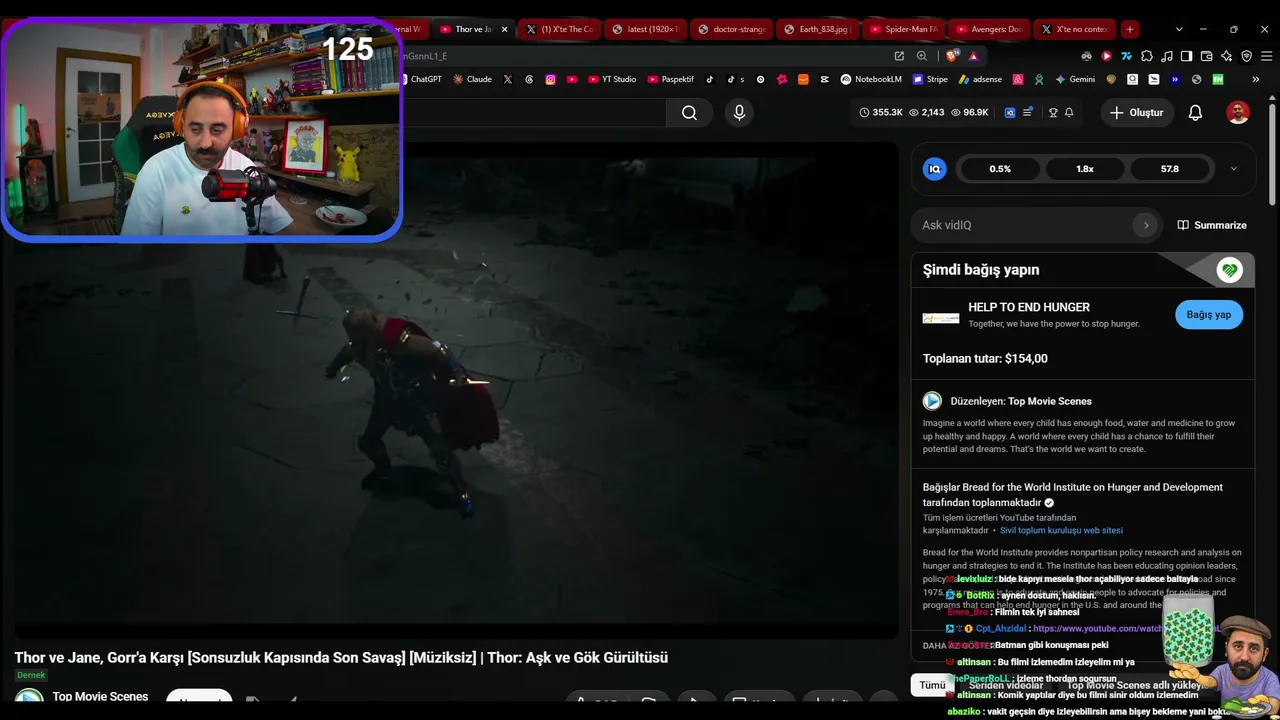
Task: Switch to the latest (1920×1...) tab
Action: point(646,29)
